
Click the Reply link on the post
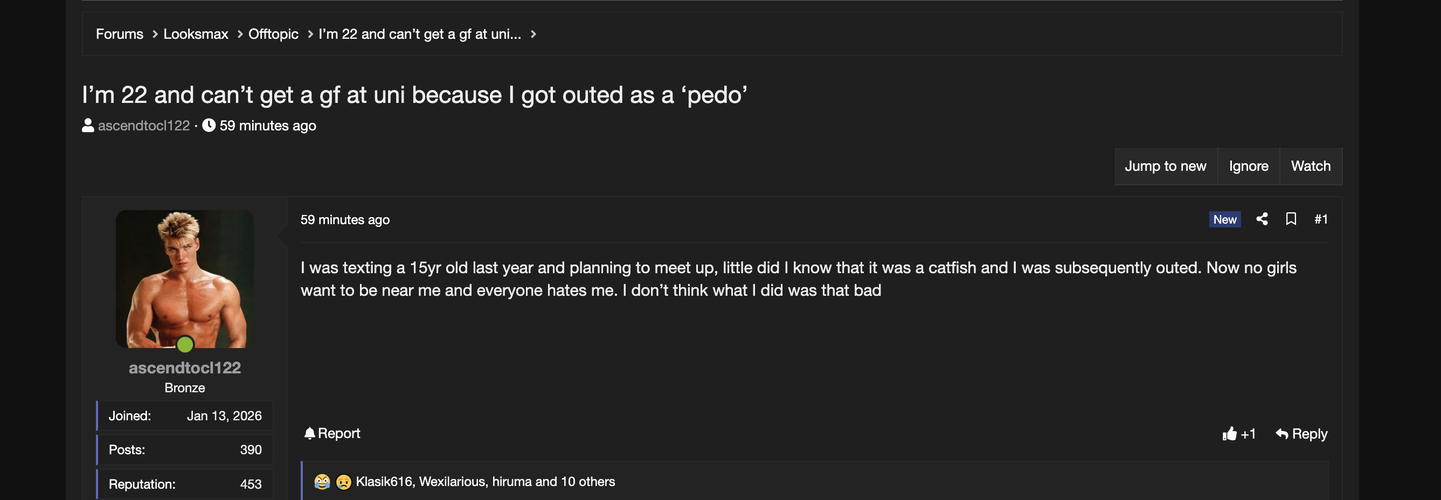(x=1301, y=434)
